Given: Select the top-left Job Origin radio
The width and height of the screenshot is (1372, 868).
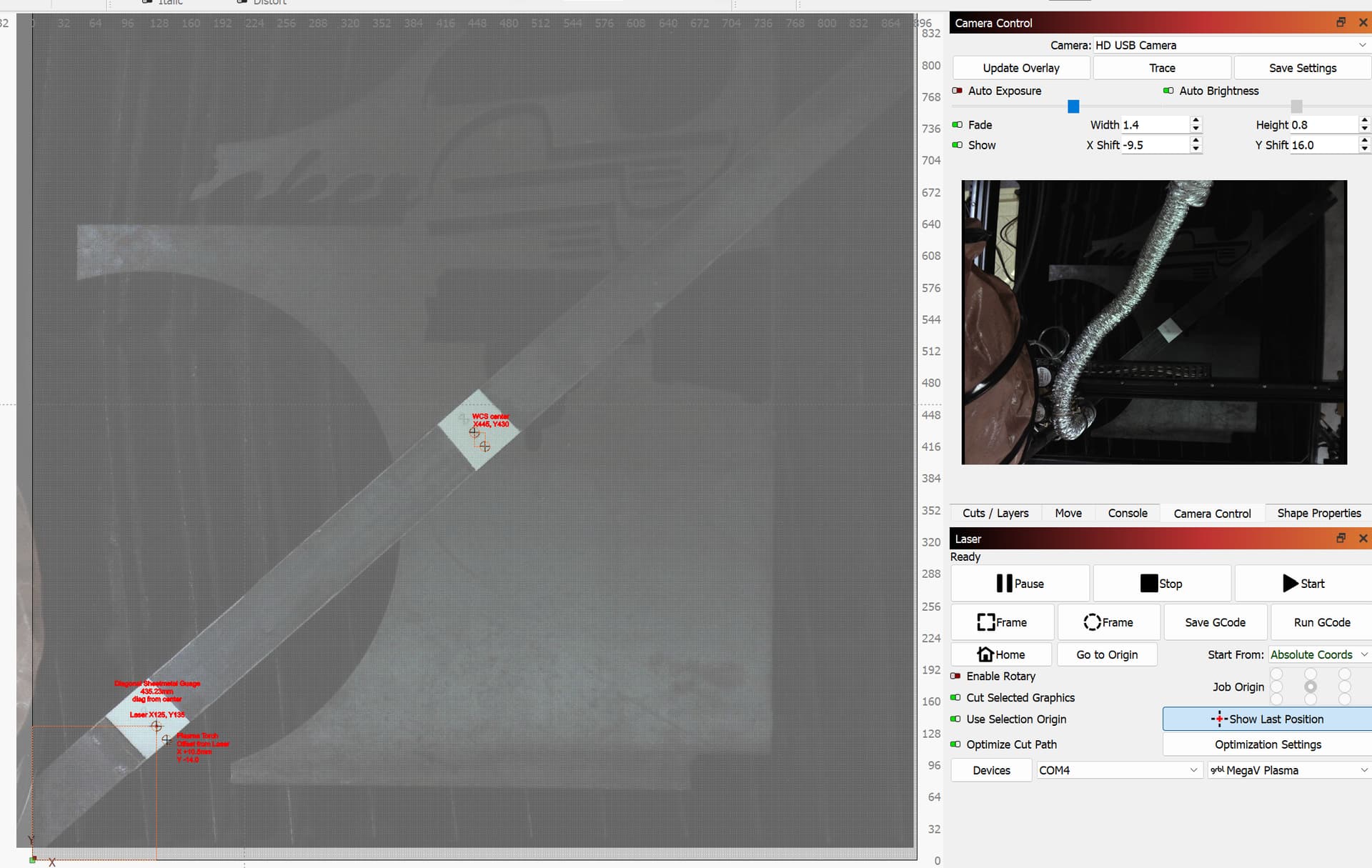Looking at the screenshot, I should (1276, 674).
